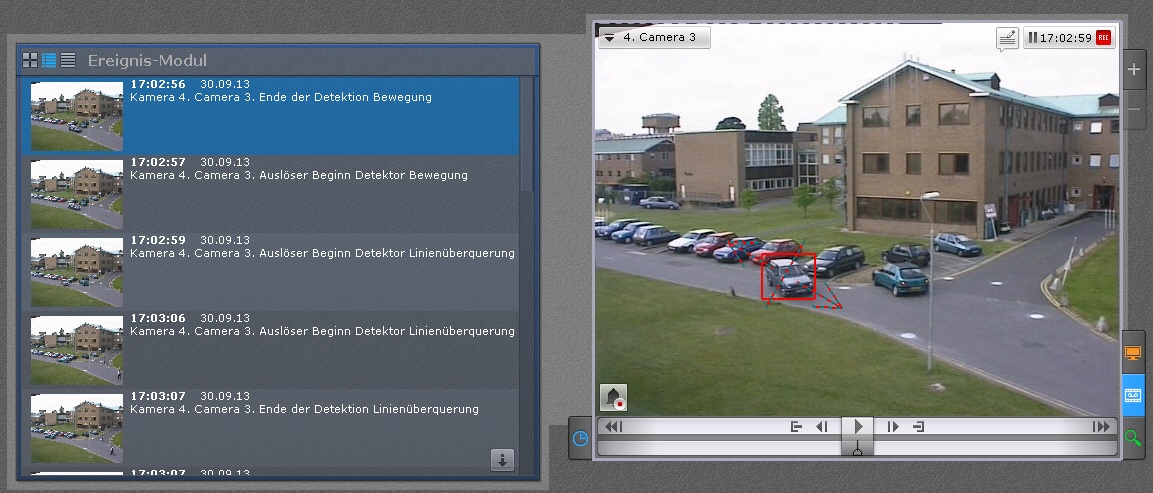This screenshot has width=1153, height=493.
Task: Select event 17:02:57 Auslöser Beginn Detektor Bewegung
Action: pyautogui.click(x=271, y=194)
